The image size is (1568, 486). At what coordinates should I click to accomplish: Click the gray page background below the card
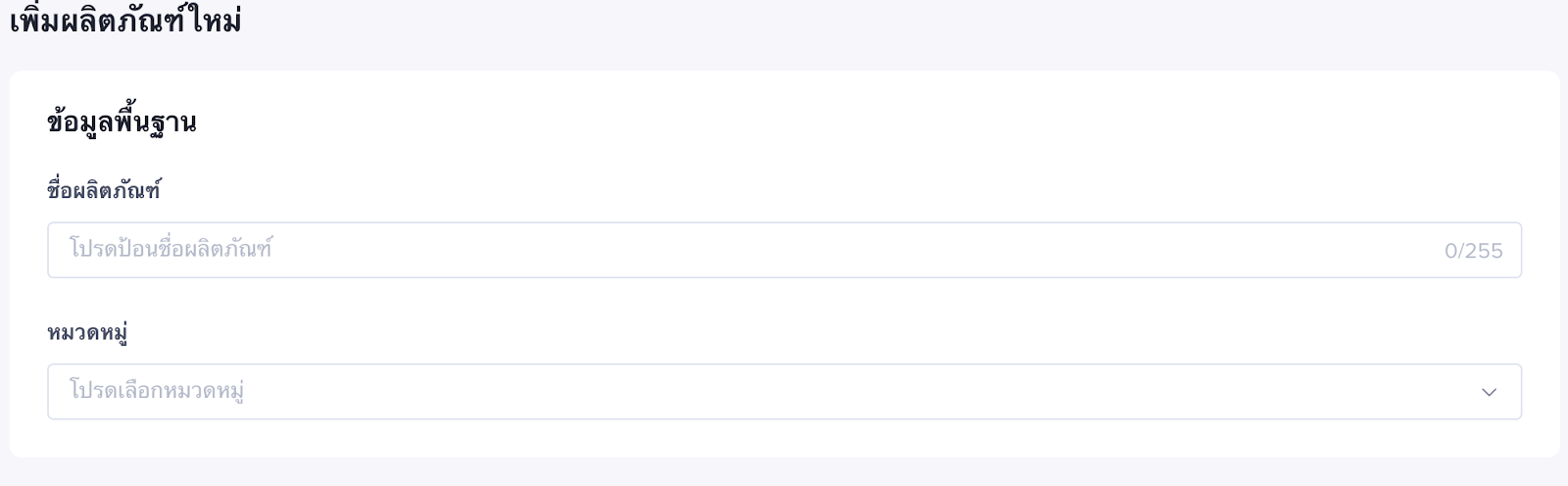pos(784,472)
